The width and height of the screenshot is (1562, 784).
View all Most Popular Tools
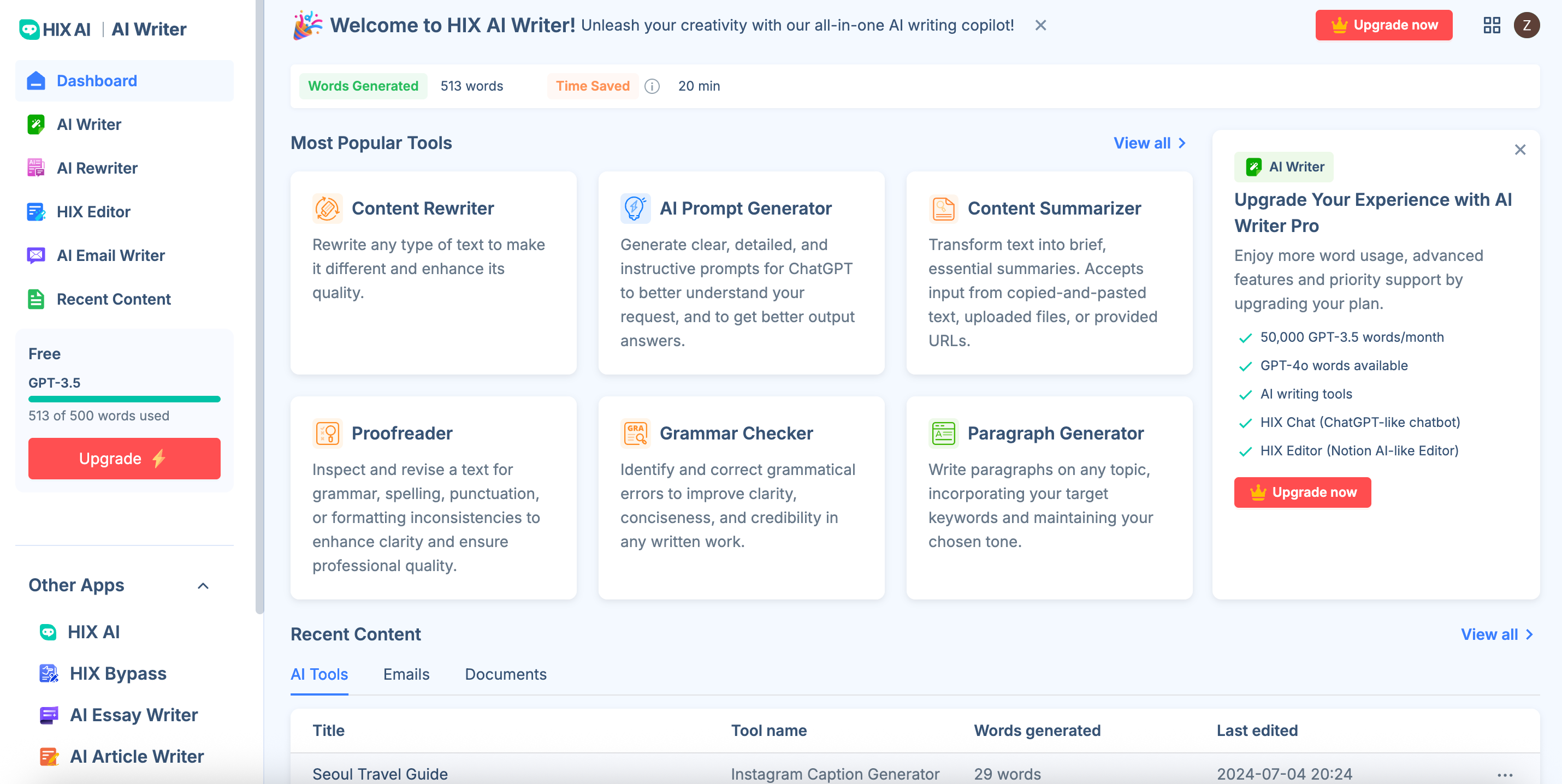pos(1150,143)
